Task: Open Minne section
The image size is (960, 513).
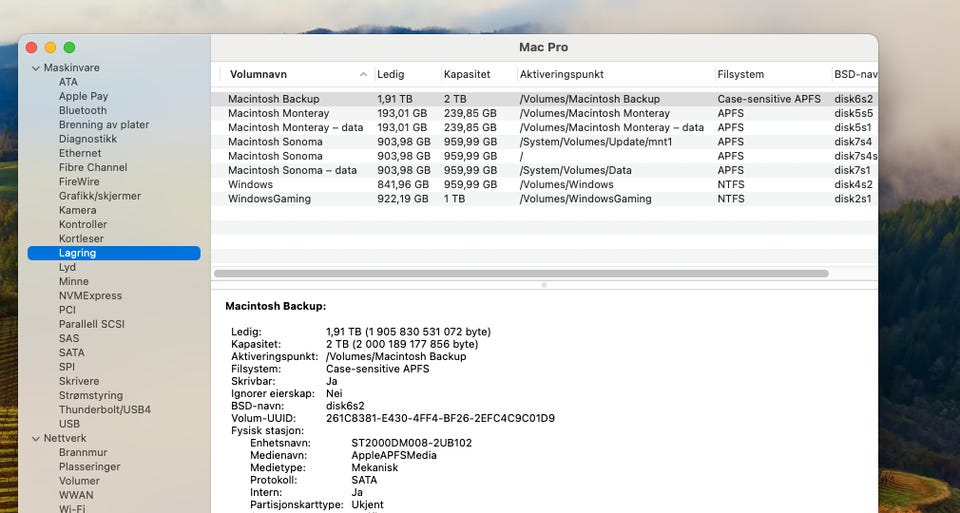Action: click(73, 281)
